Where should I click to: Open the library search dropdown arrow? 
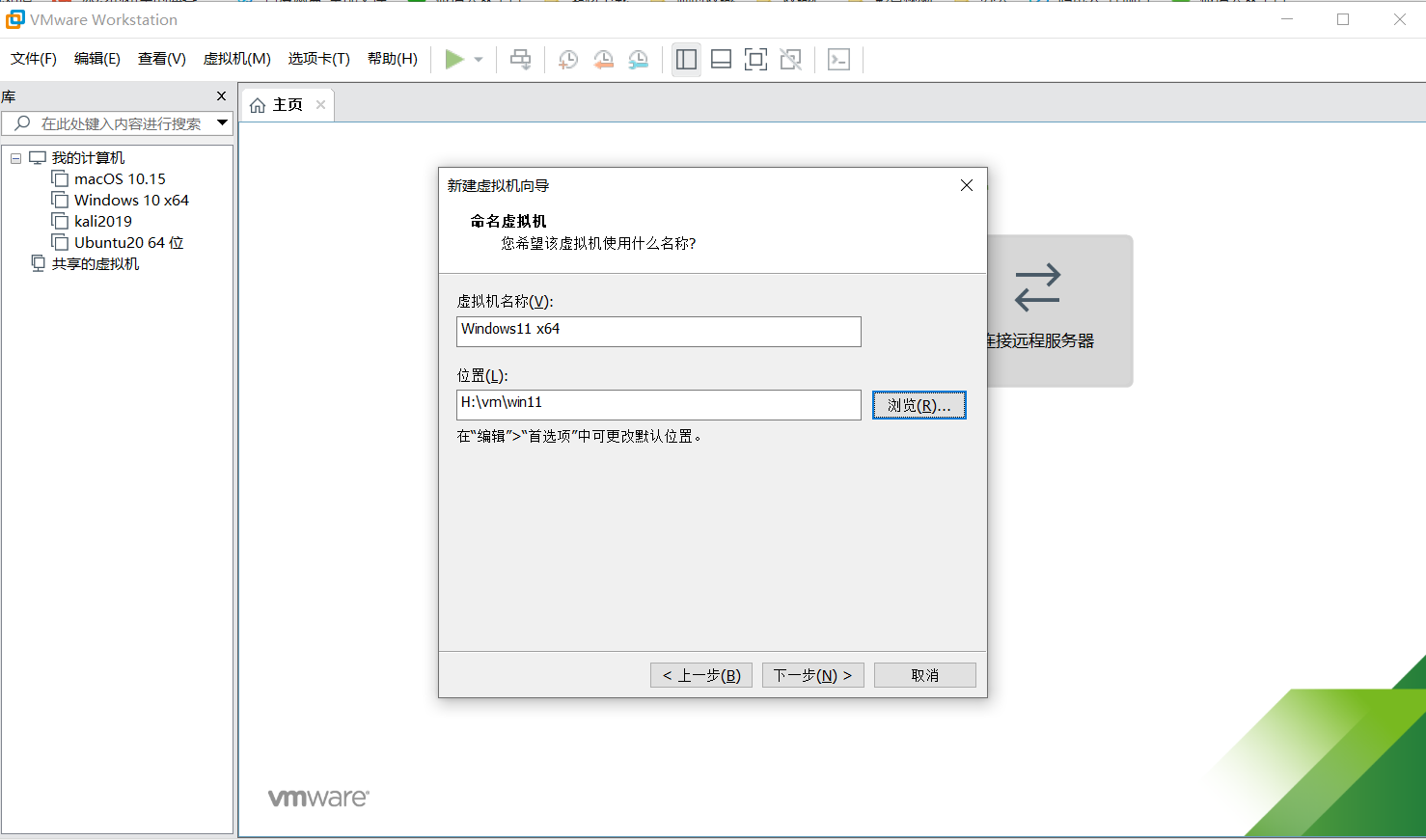tap(222, 122)
